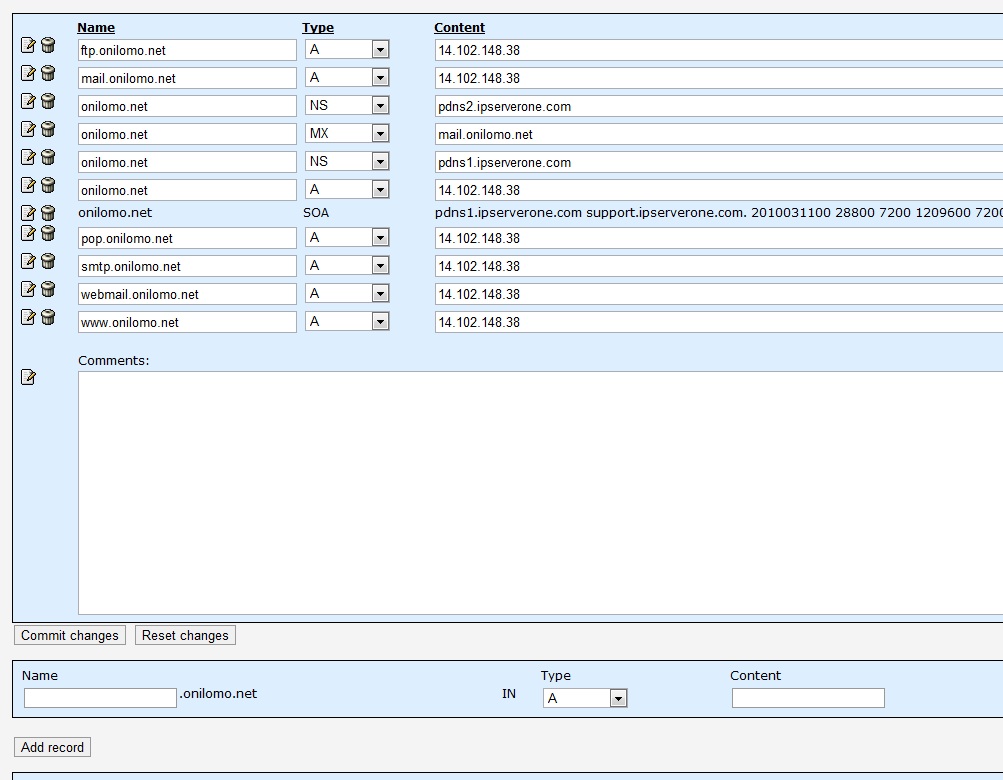The width and height of the screenshot is (1003, 780).
Task: Edit the webmail.onilomo.net record
Action: click(x=28, y=289)
